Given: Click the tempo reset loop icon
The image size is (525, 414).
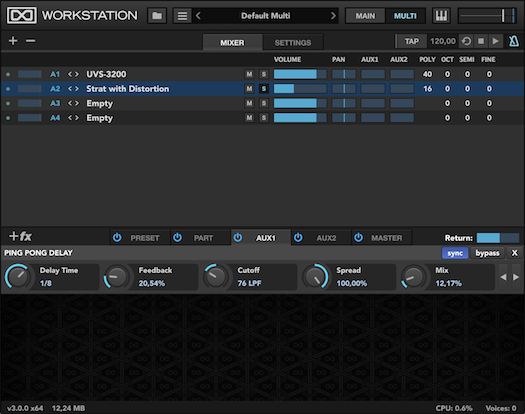Looking at the screenshot, I should click(x=466, y=41).
